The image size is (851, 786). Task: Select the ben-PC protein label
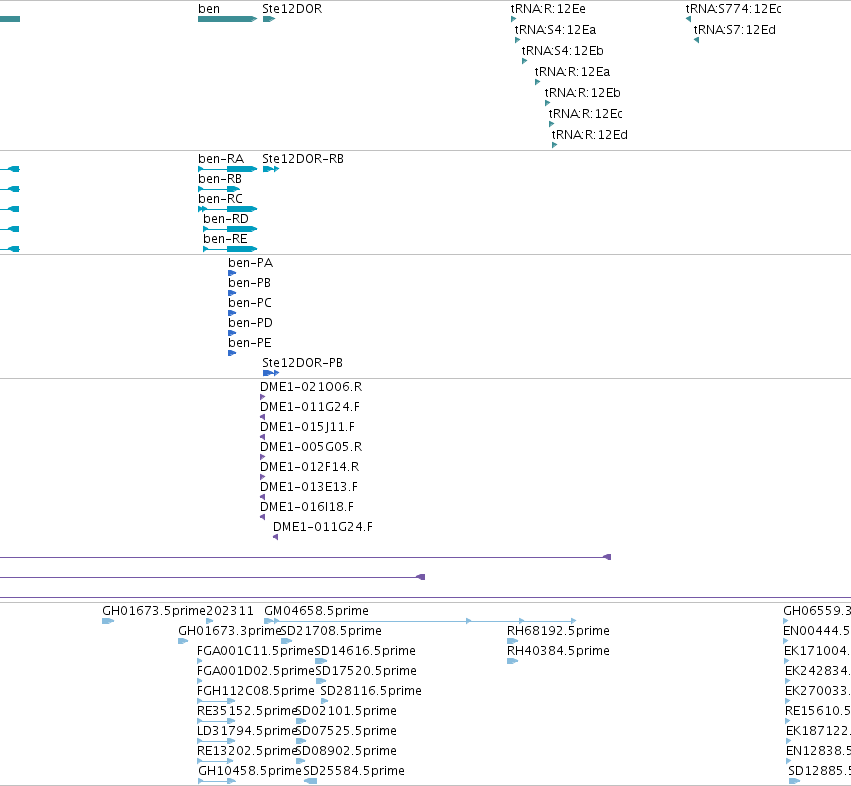pyautogui.click(x=250, y=303)
